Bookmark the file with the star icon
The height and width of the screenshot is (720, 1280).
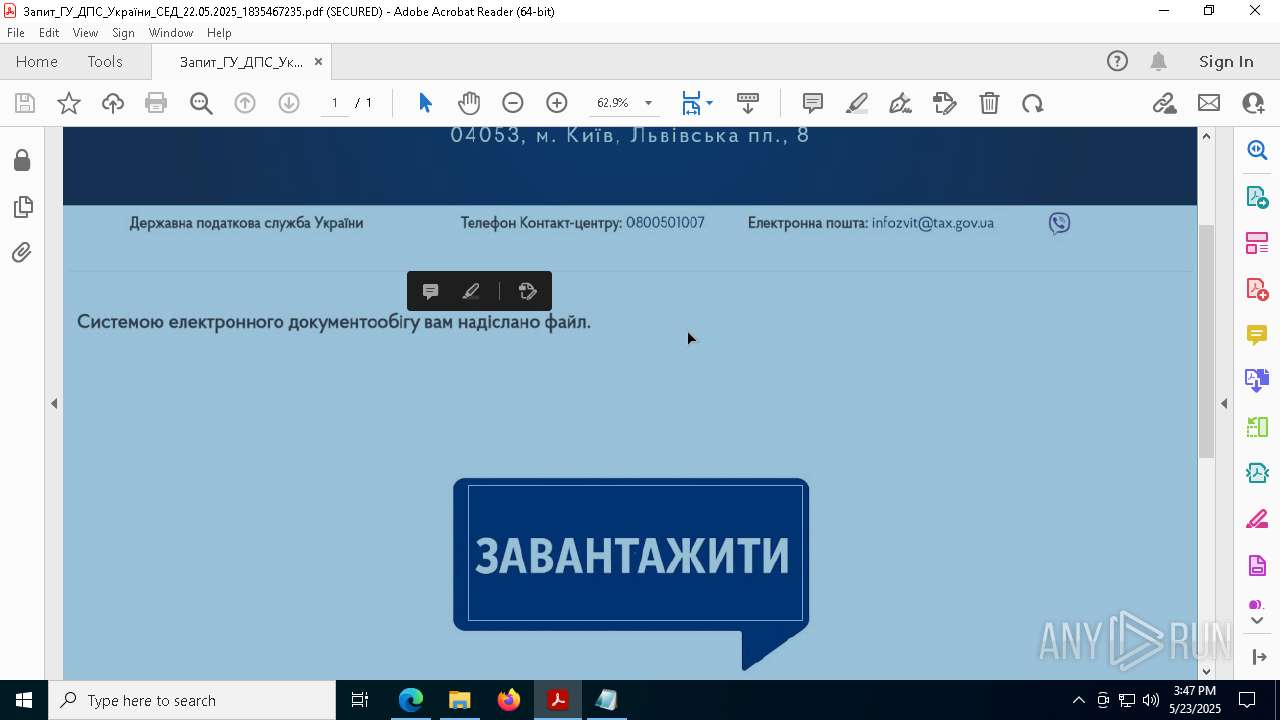[69, 103]
